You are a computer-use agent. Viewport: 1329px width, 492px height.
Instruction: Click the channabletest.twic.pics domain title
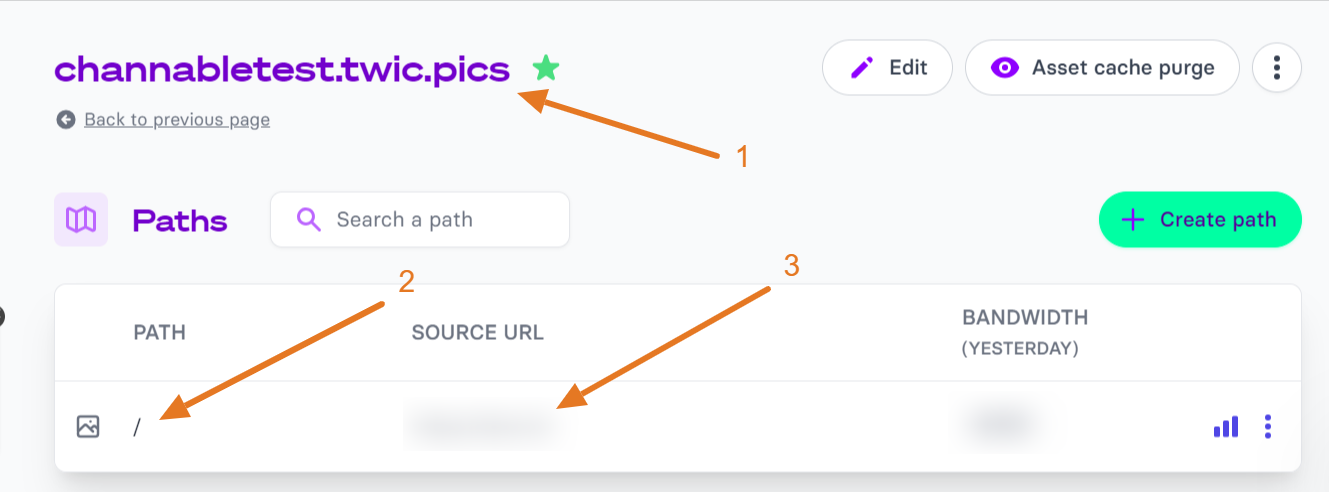tap(282, 69)
